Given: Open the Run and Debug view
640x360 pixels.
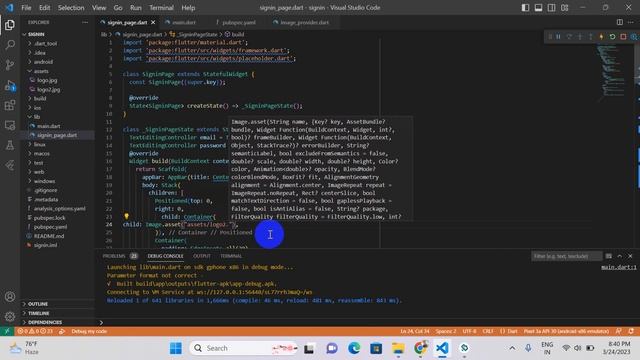Looking at the screenshot, I should [10, 85].
